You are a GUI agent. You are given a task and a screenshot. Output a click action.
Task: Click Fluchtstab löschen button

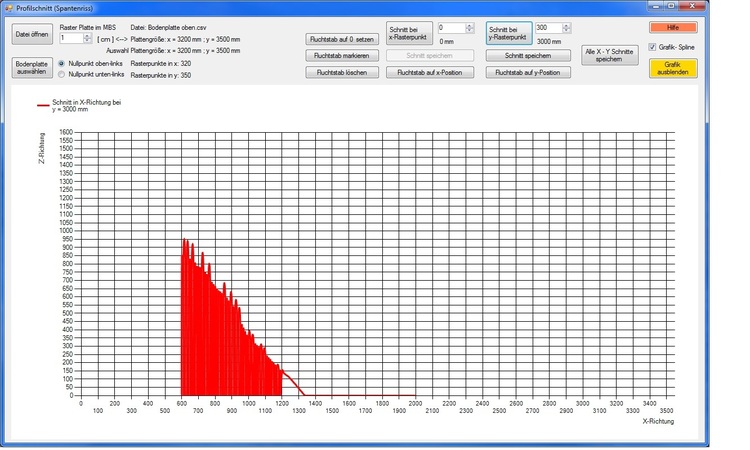click(341, 73)
